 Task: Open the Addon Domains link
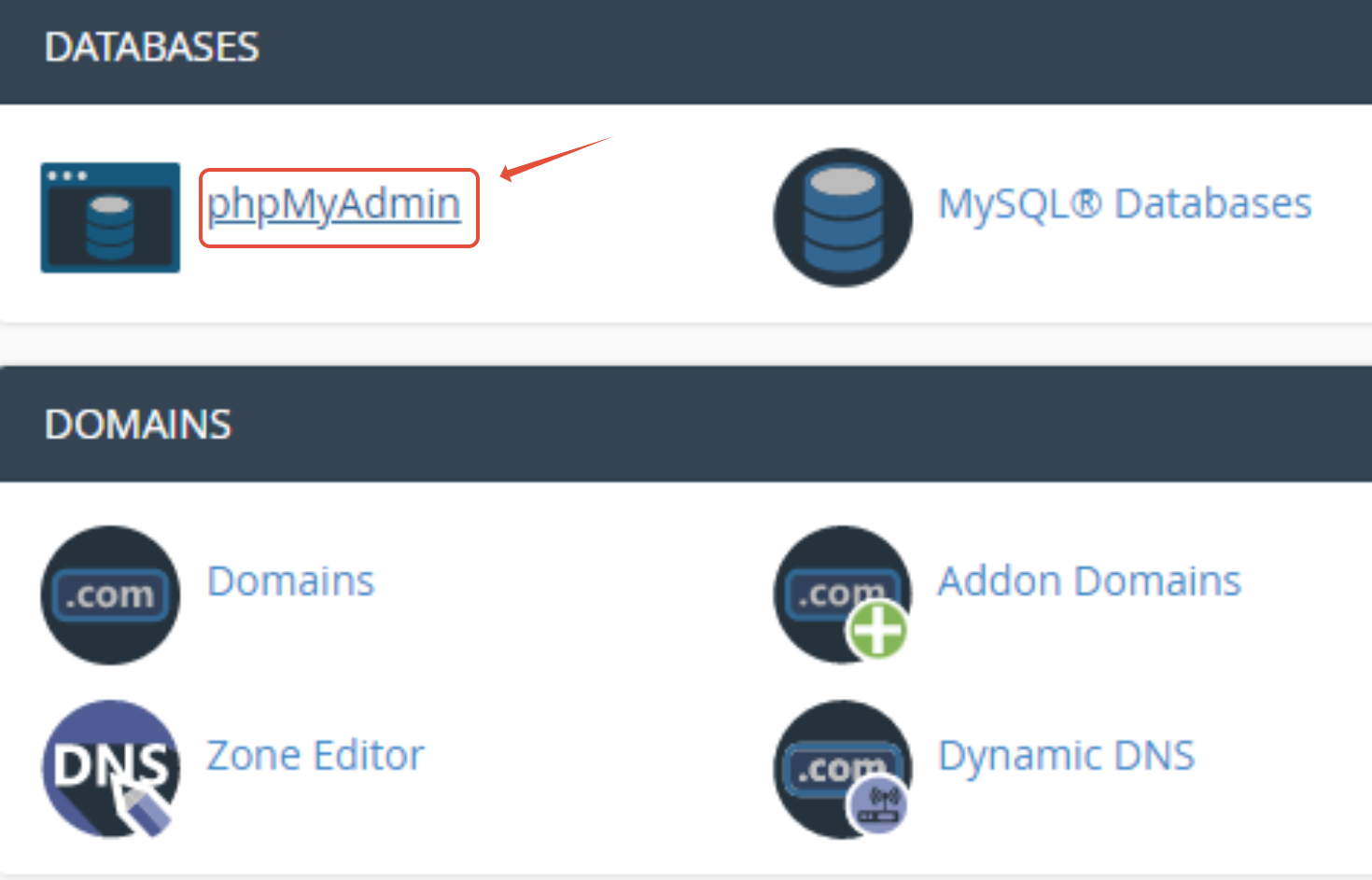(x=1089, y=581)
